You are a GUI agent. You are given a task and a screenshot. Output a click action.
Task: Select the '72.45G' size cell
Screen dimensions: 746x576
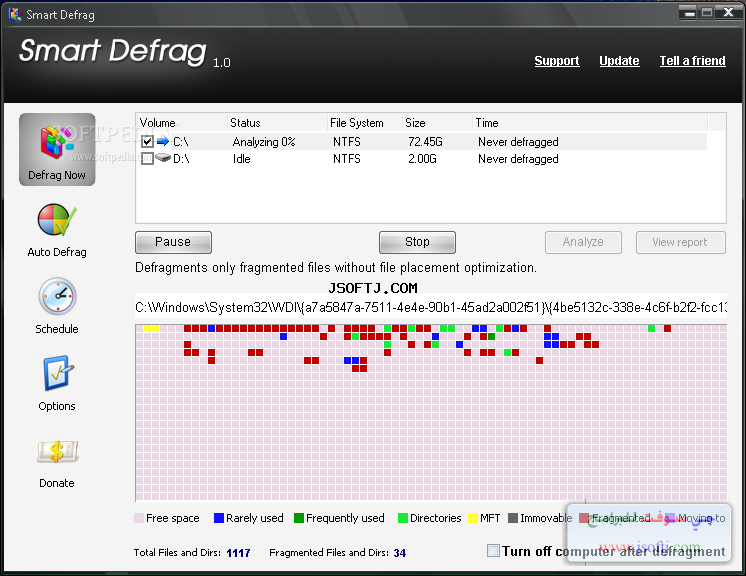(x=425, y=142)
